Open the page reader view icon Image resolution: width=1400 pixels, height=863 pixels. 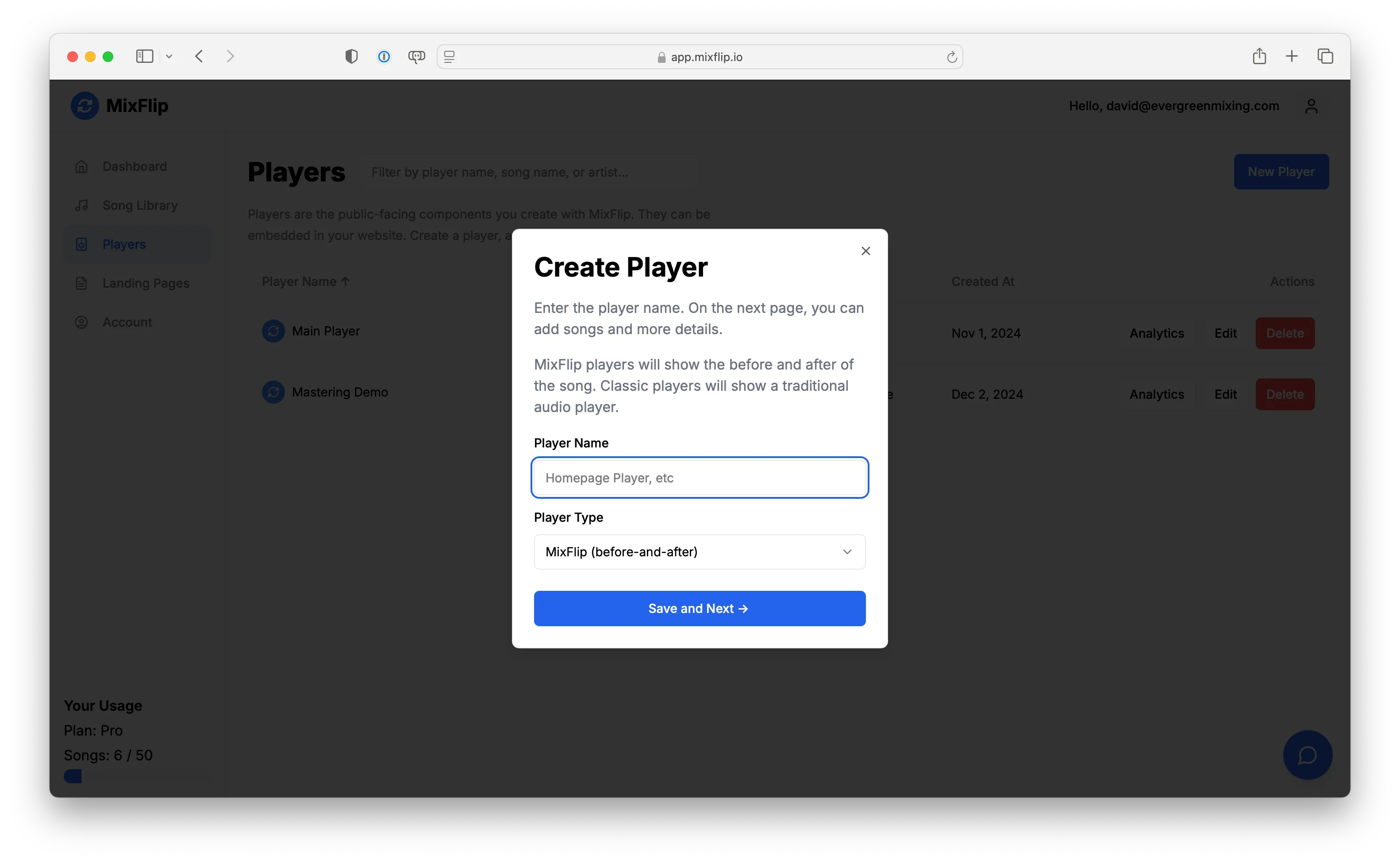click(450, 57)
